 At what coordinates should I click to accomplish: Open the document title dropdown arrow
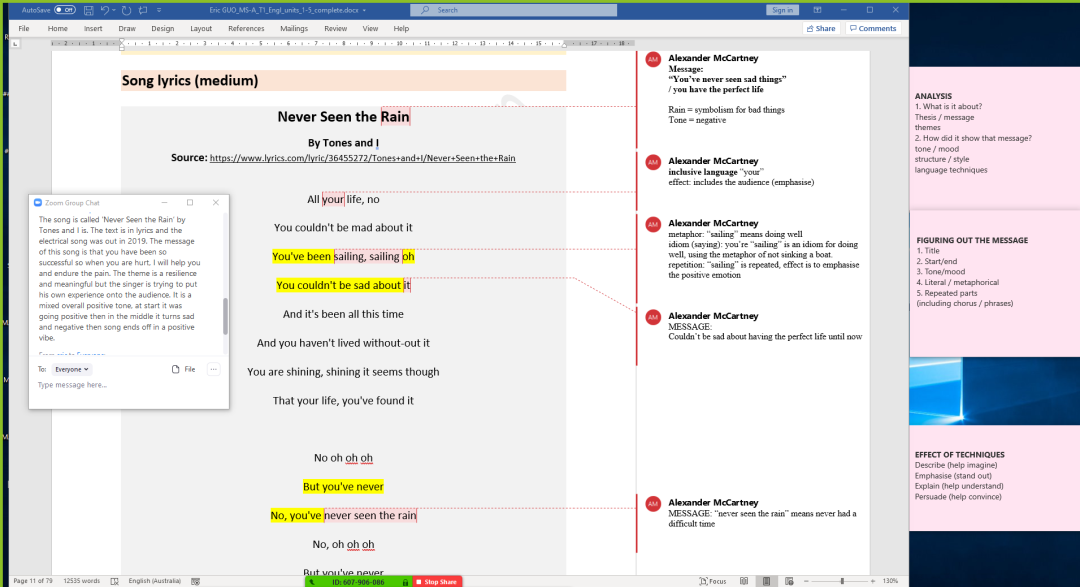(364, 10)
